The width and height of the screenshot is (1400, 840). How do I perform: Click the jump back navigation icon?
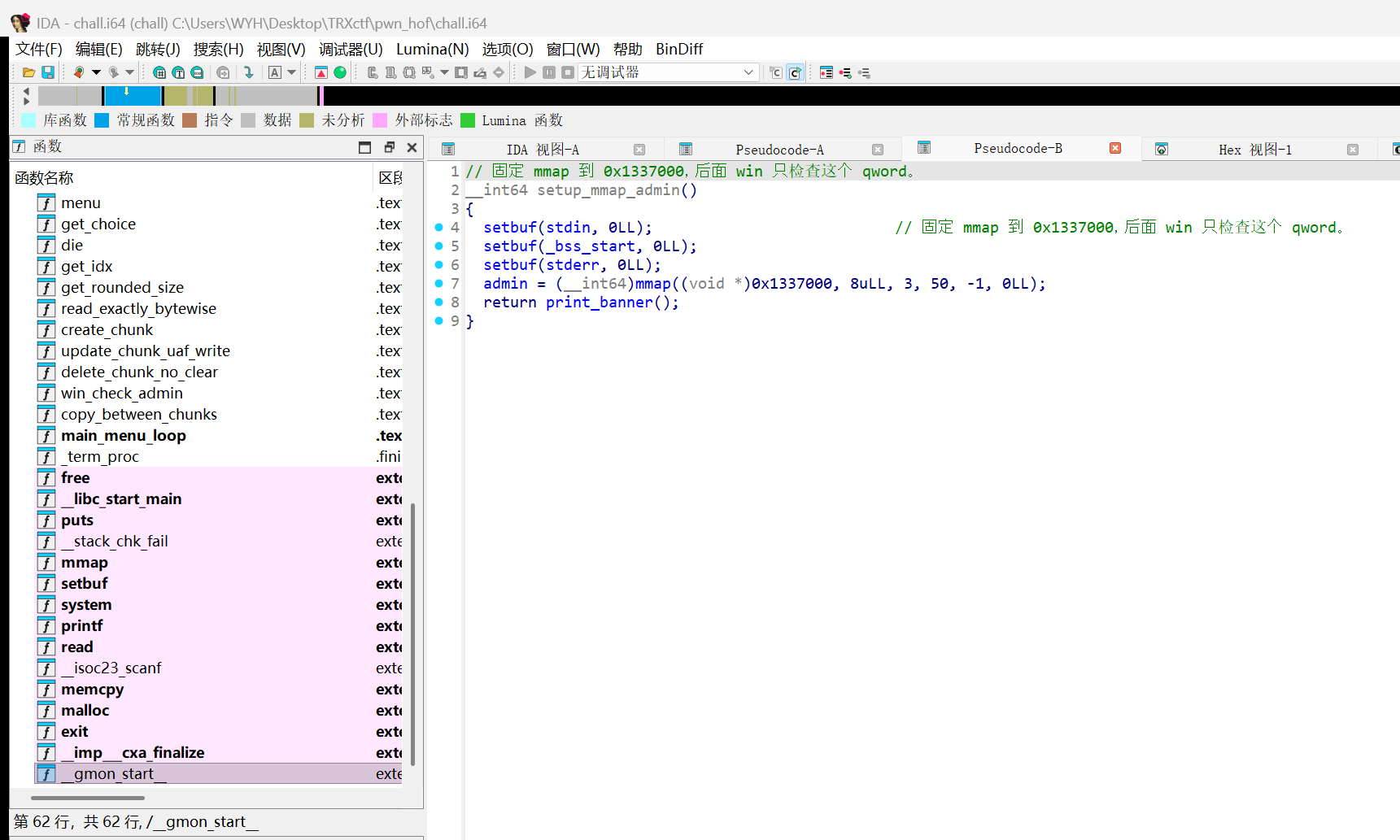tap(79, 72)
